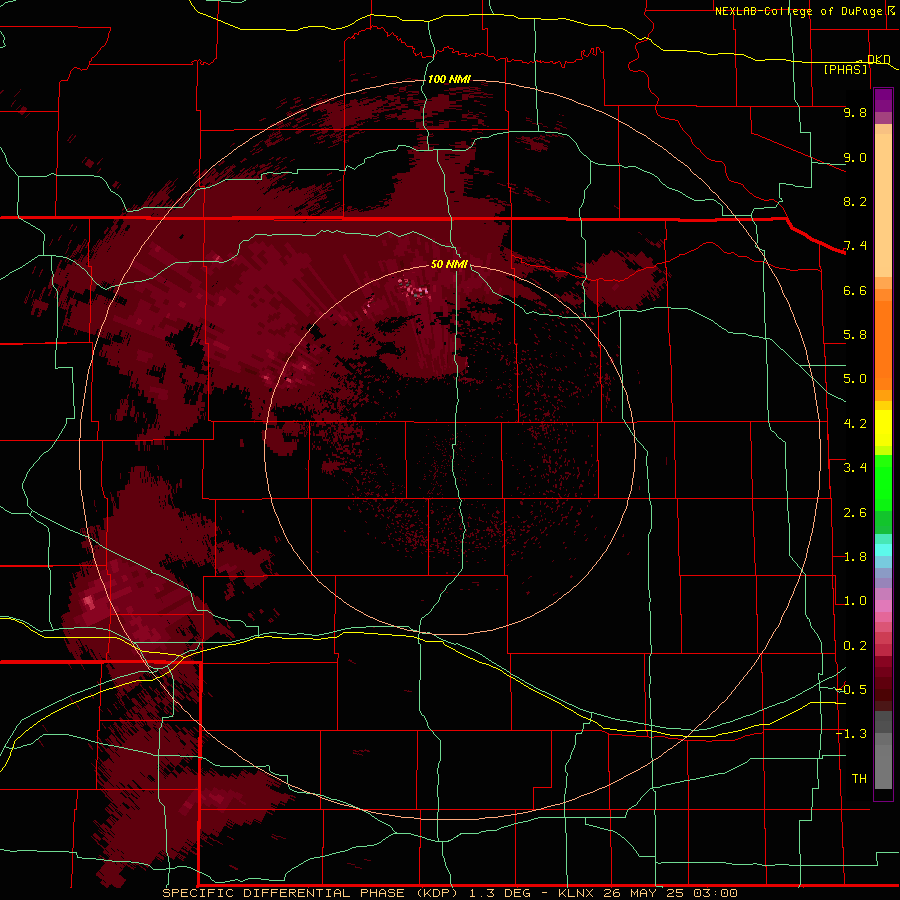Click the 8.2 value on the scale

point(855,201)
